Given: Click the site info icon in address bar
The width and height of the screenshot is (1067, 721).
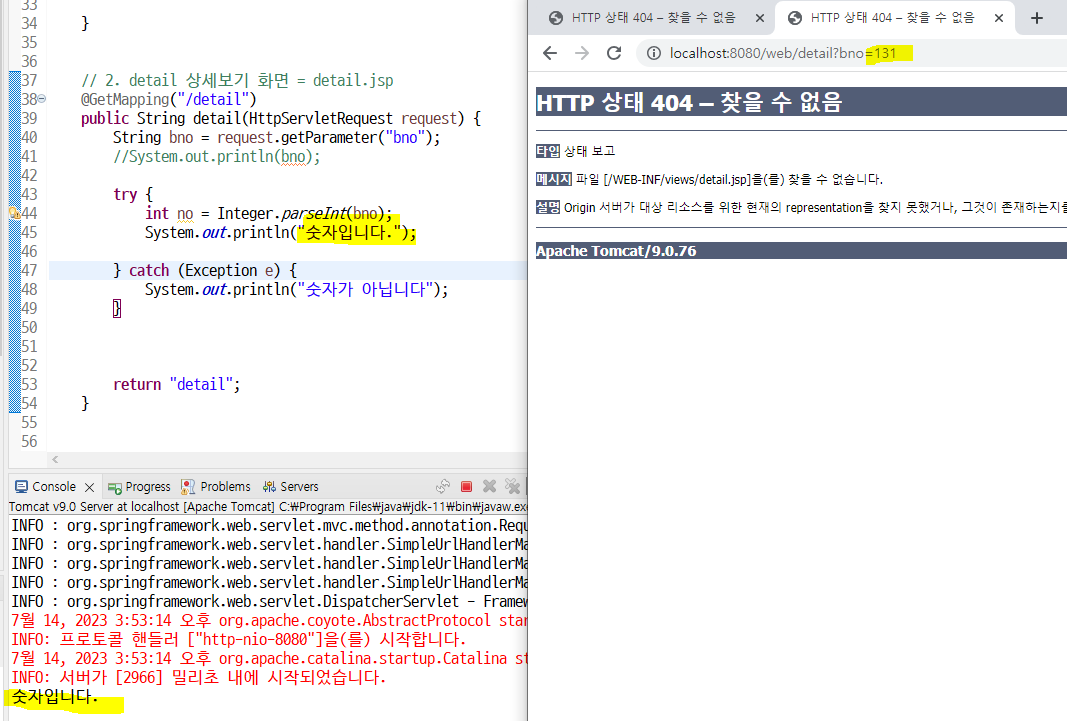Looking at the screenshot, I should 653,53.
